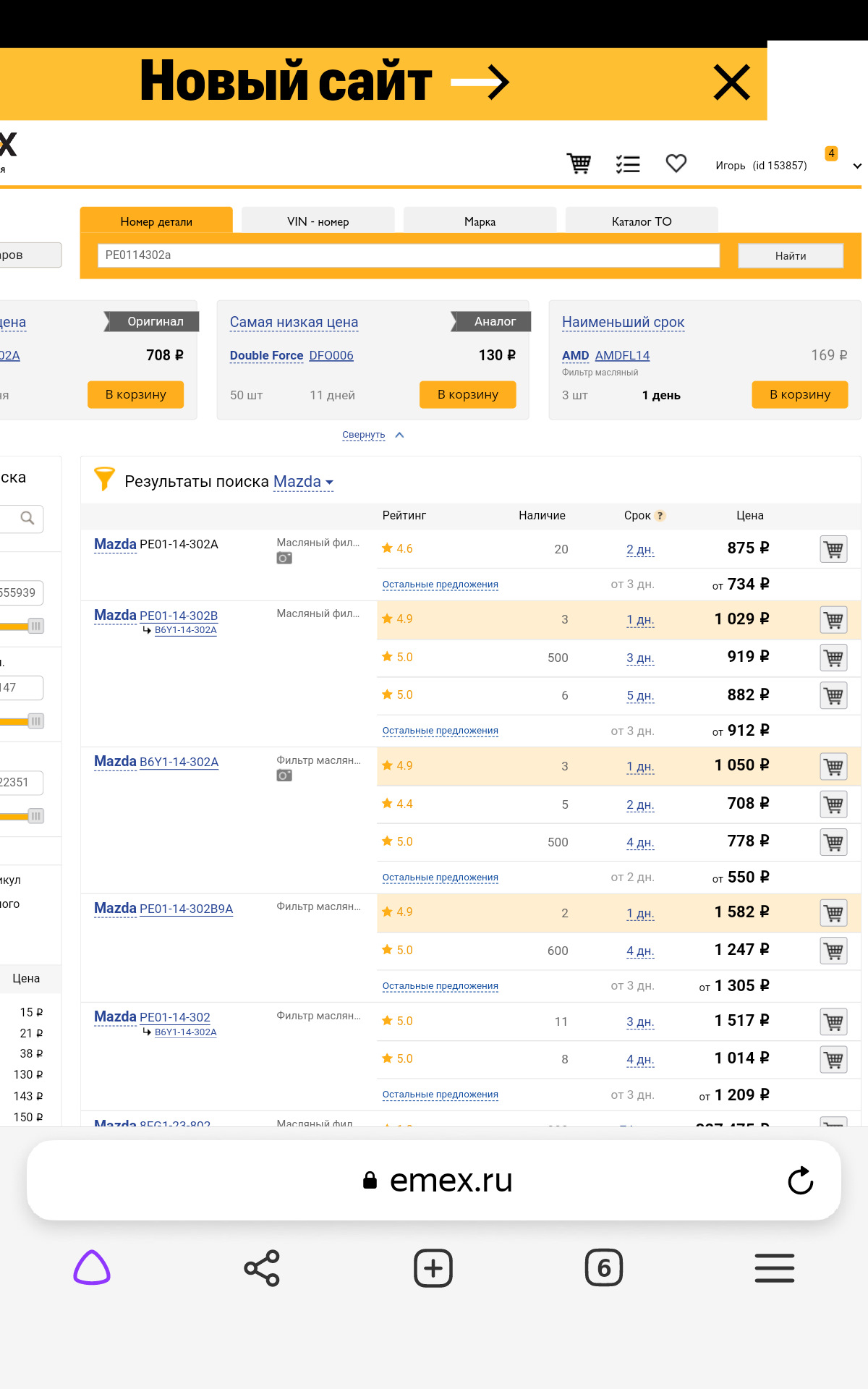Open favorites heart icon
868x1389 pixels.
676,163
